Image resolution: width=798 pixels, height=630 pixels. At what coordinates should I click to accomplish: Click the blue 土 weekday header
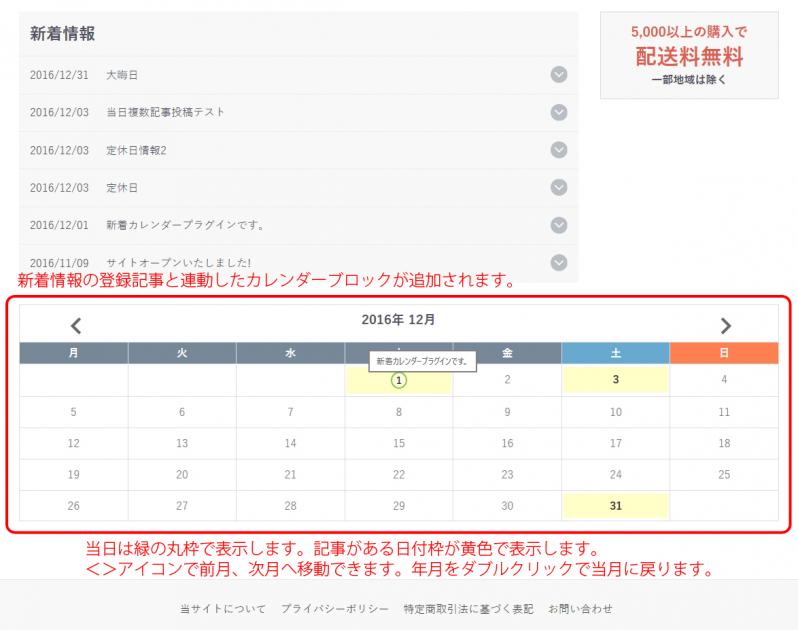click(615, 353)
